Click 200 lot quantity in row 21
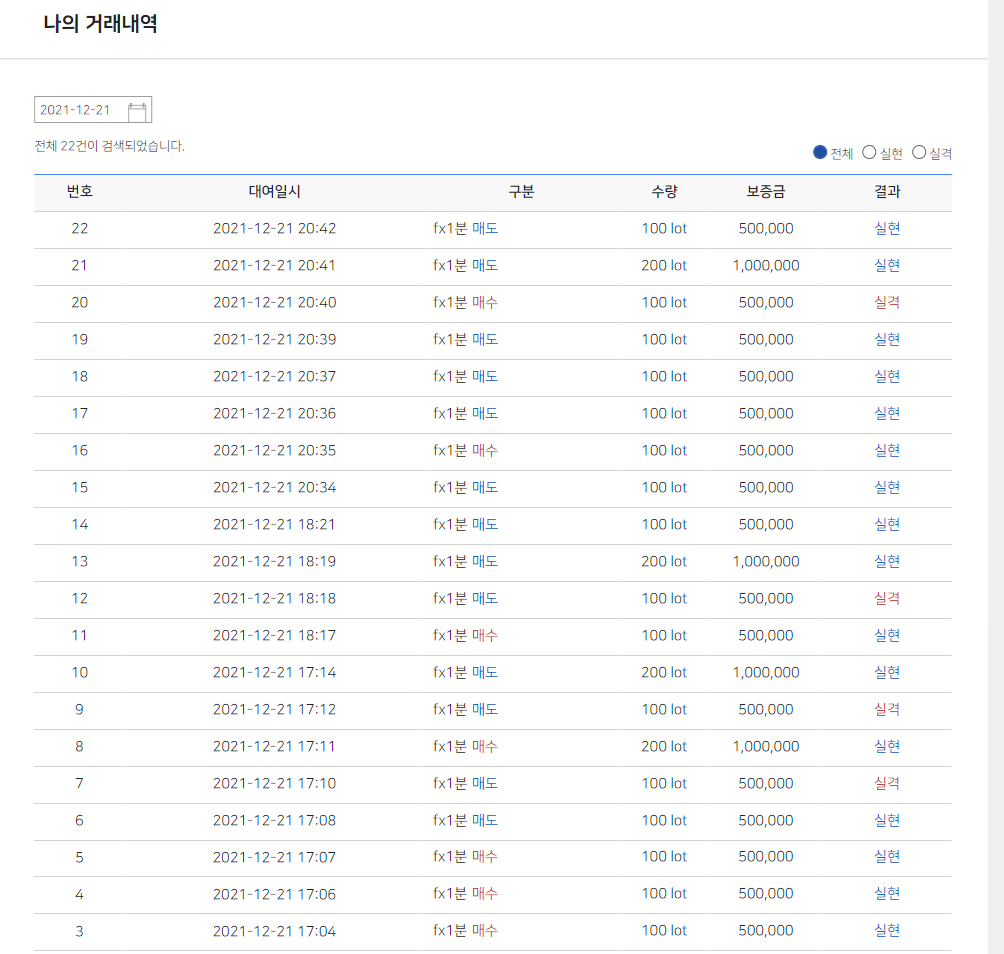The height and width of the screenshot is (954, 1004). tap(664, 266)
